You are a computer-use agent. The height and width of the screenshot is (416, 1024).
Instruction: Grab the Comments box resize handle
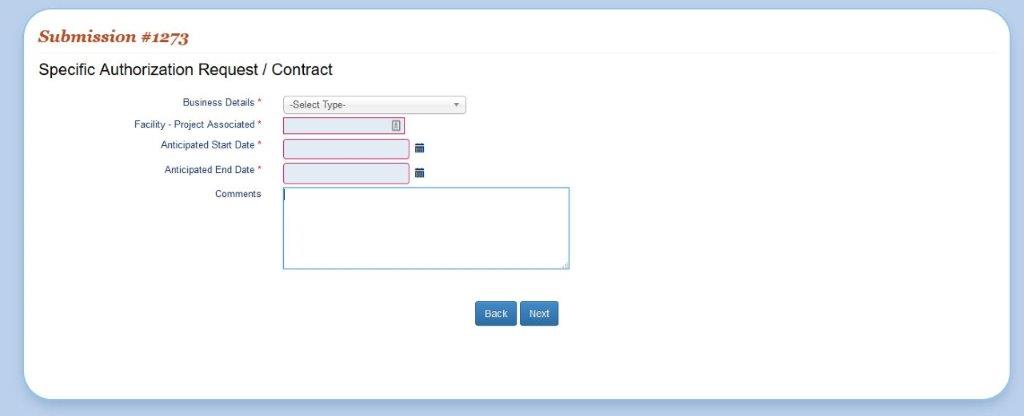point(565,265)
